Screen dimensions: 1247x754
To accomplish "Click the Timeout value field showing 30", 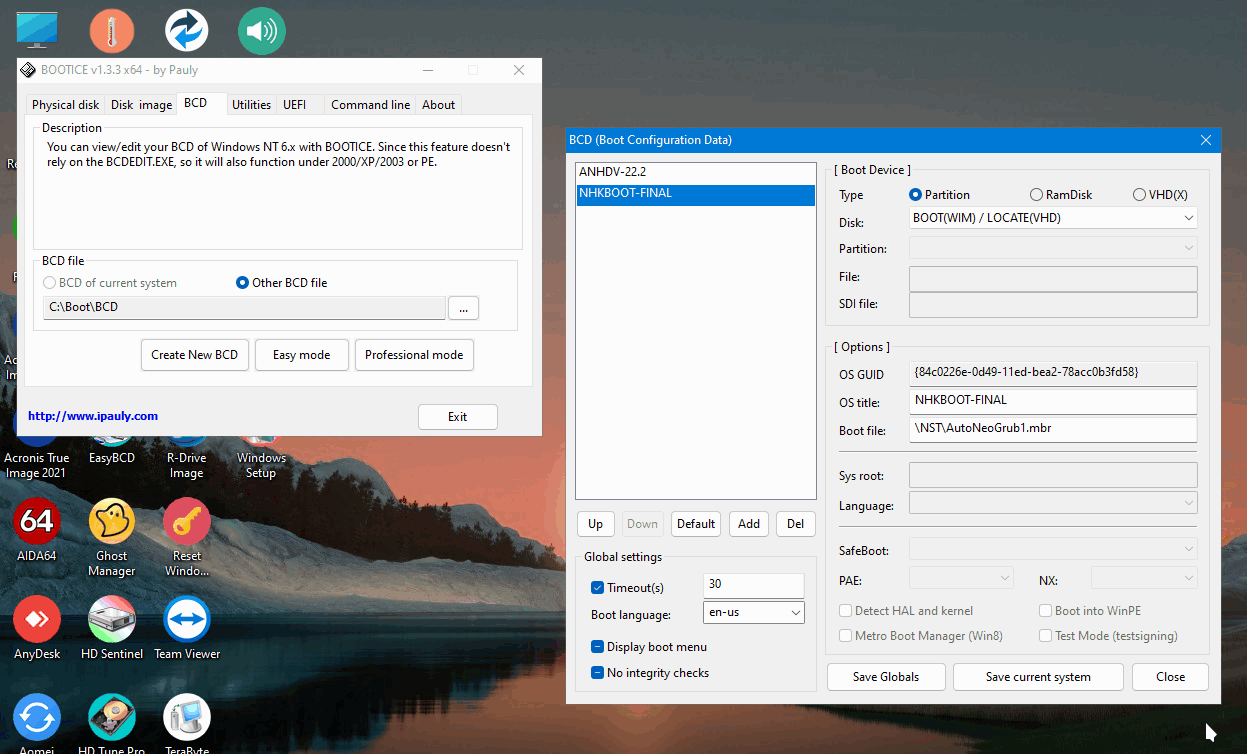I will (754, 585).
